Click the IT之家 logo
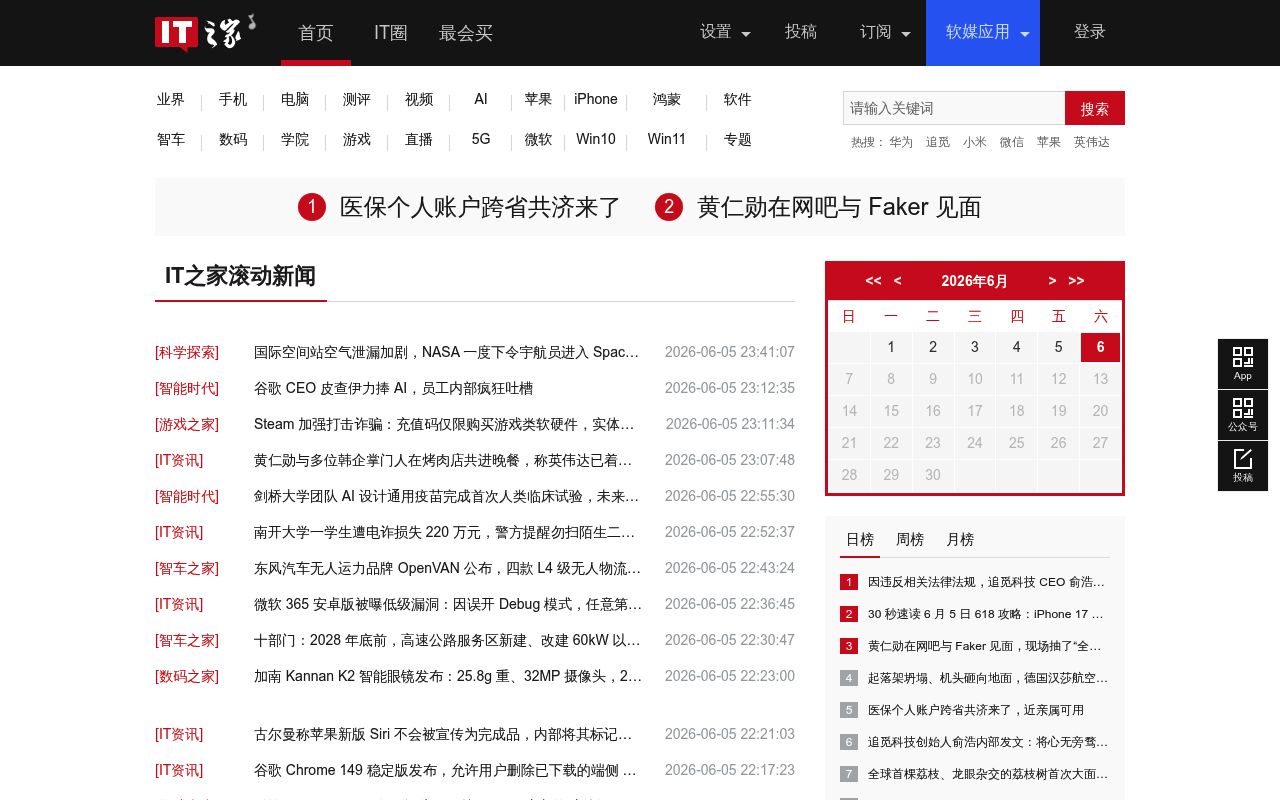This screenshot has width=1280, height=800. click(205, 32)
